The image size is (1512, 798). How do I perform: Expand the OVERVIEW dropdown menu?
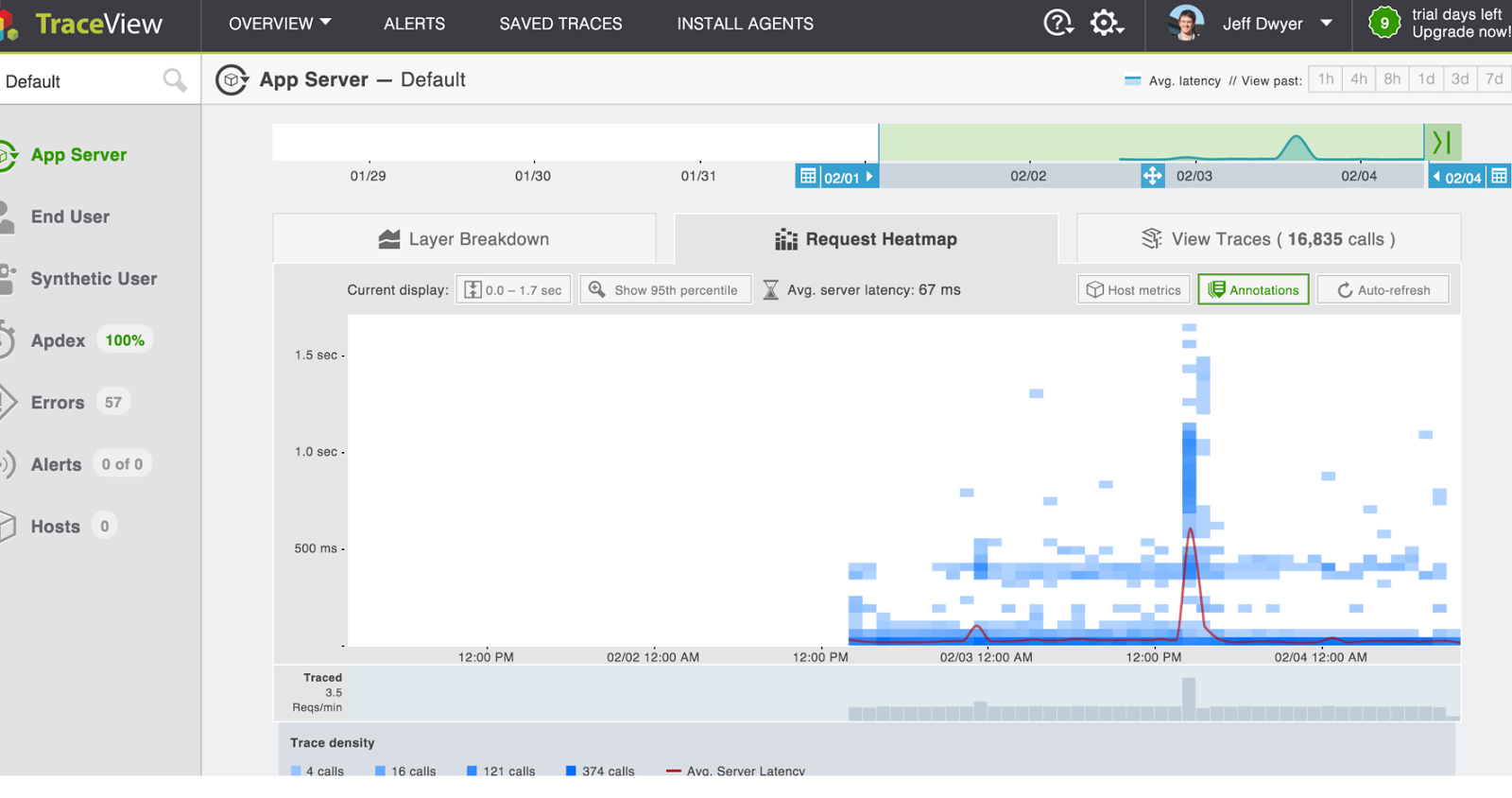coord(280,24)
